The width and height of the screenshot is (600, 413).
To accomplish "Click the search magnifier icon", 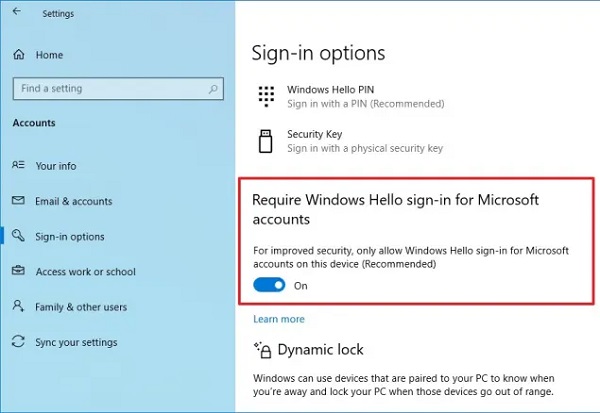I will click(213, 89).
